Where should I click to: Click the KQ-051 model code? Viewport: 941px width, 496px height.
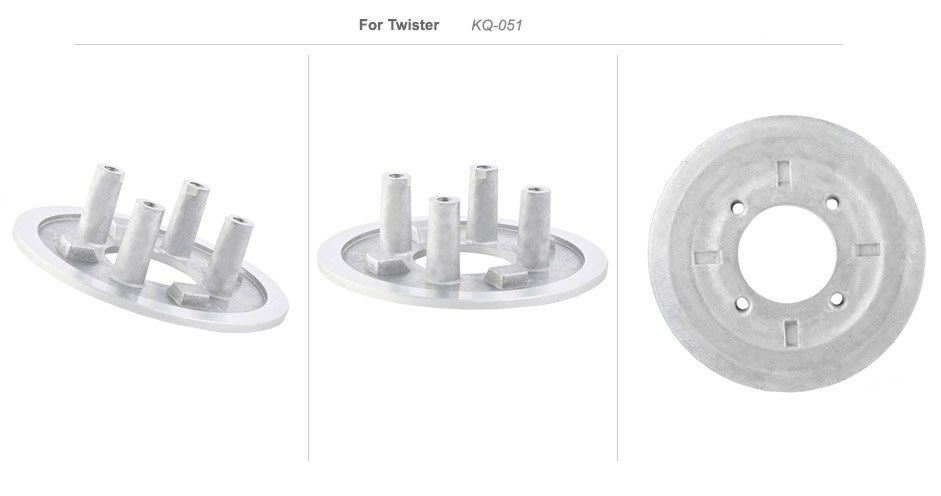point(496,25)
